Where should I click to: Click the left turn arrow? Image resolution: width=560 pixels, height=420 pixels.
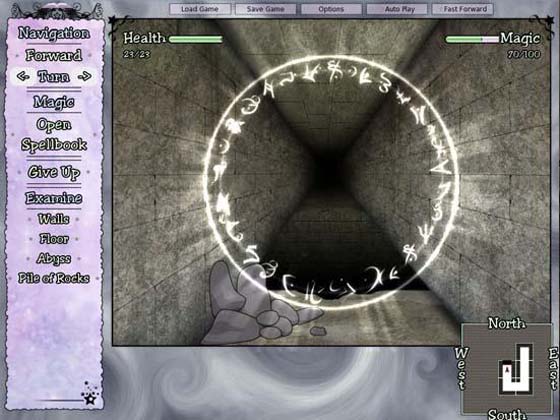point(23,76)
